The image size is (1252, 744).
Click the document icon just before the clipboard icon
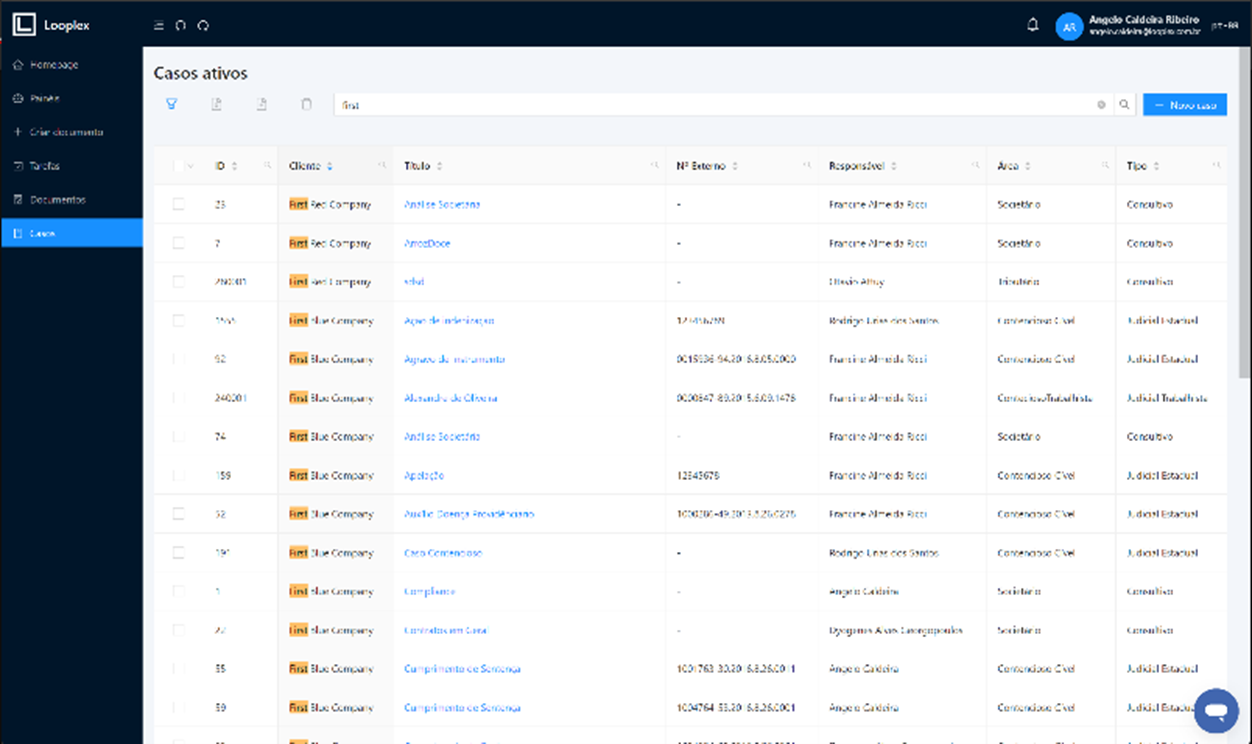tap(262, 104)
